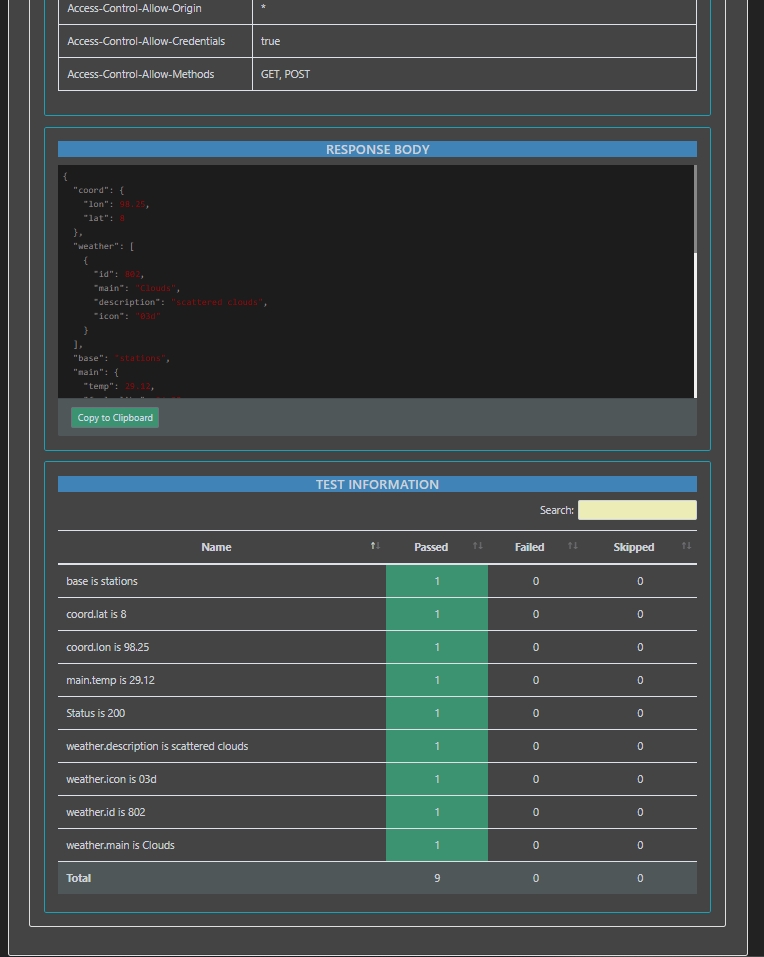
Task: Click the "base" line in response JSON
Action: point(121,358)
